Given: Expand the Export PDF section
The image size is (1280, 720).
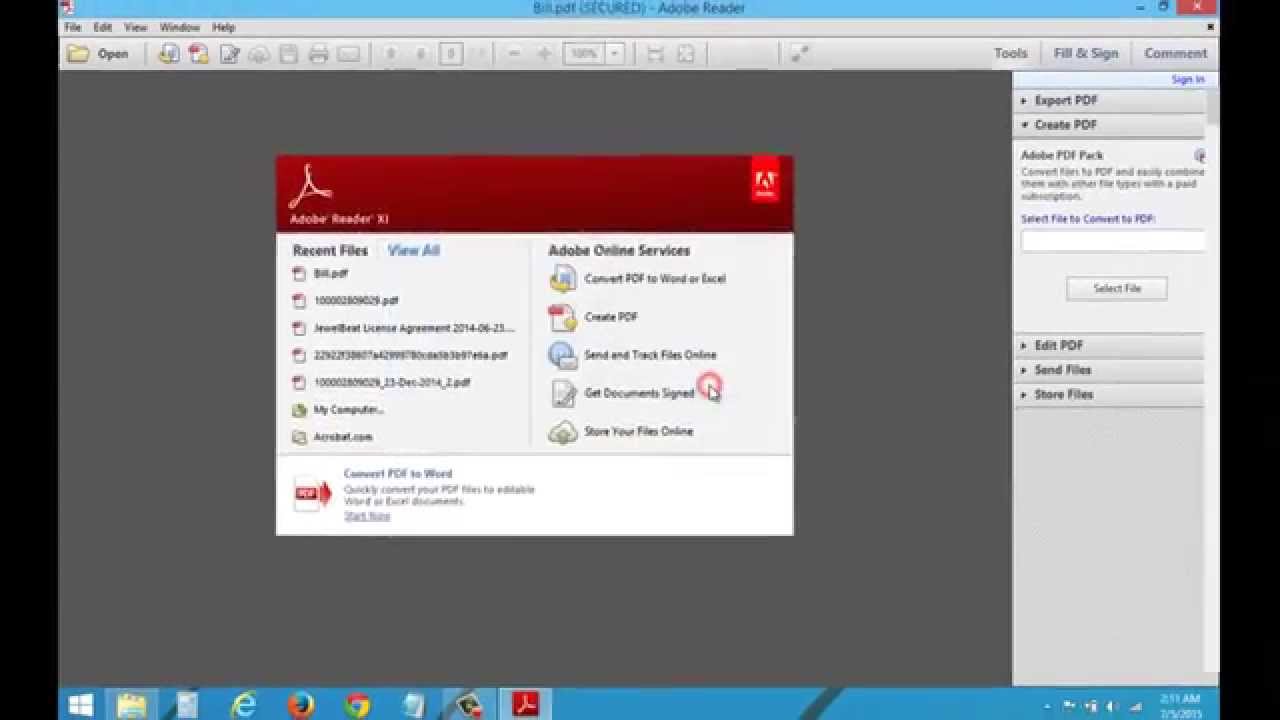Looking at the screenshot, I should point(1109,100).
